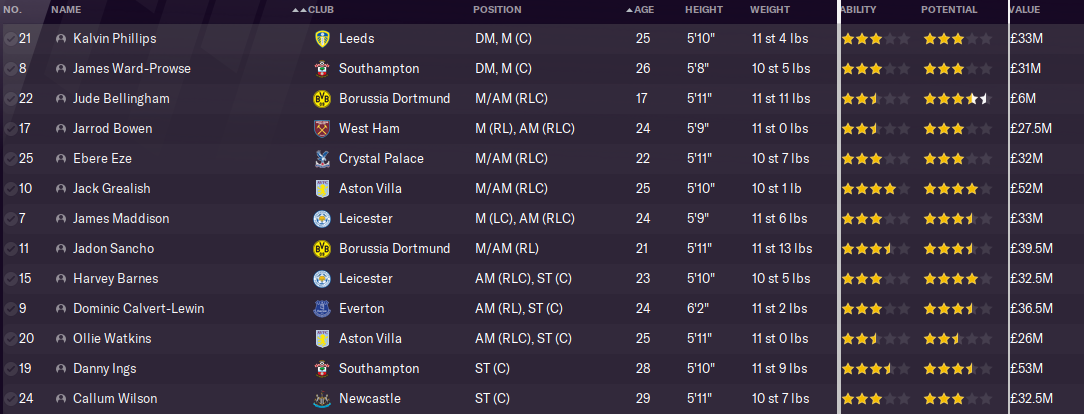Sort the list by Position header

[497, 10]
